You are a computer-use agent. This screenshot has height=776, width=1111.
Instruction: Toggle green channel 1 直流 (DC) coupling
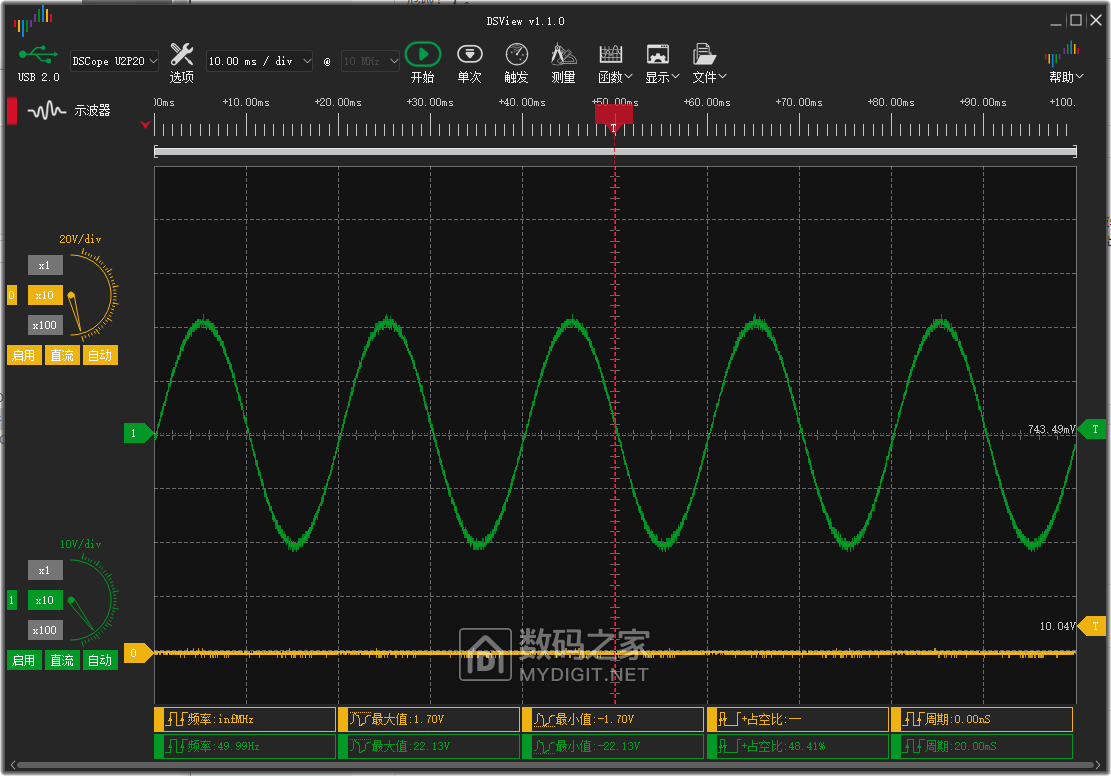click(x=62, y=660)
